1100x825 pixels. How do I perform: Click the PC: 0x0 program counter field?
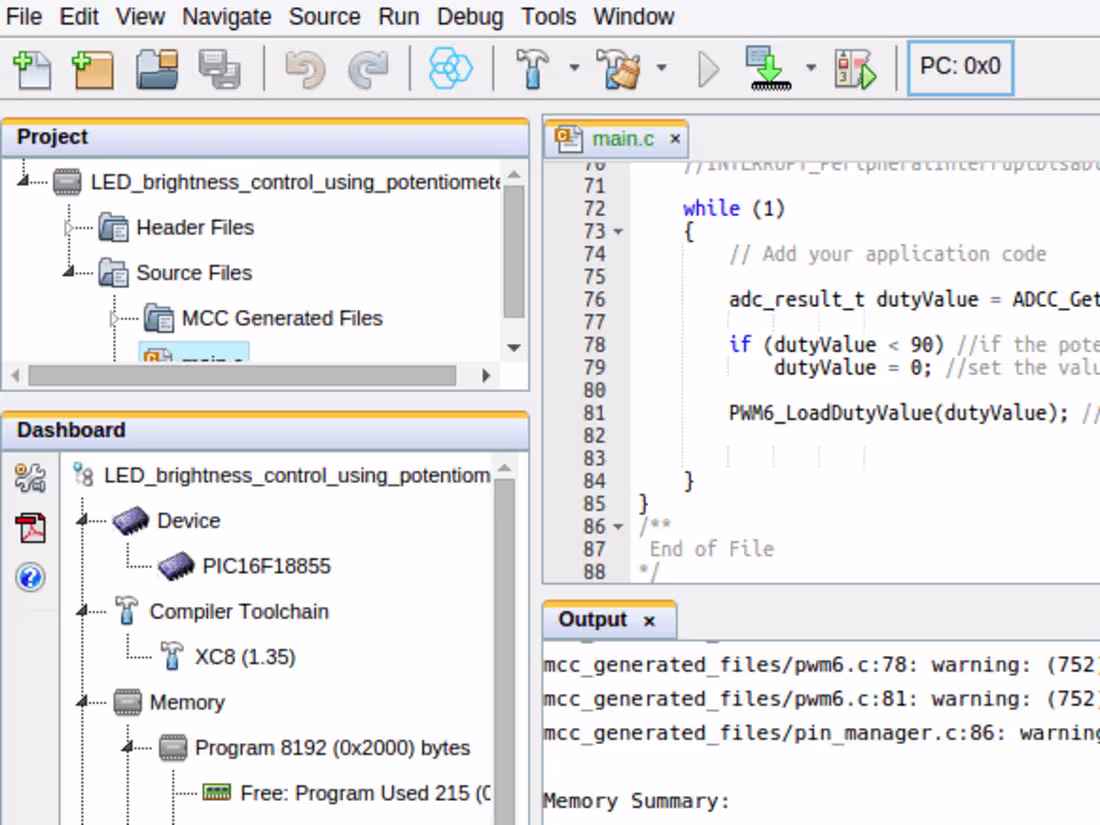click(x=960, y=68)
